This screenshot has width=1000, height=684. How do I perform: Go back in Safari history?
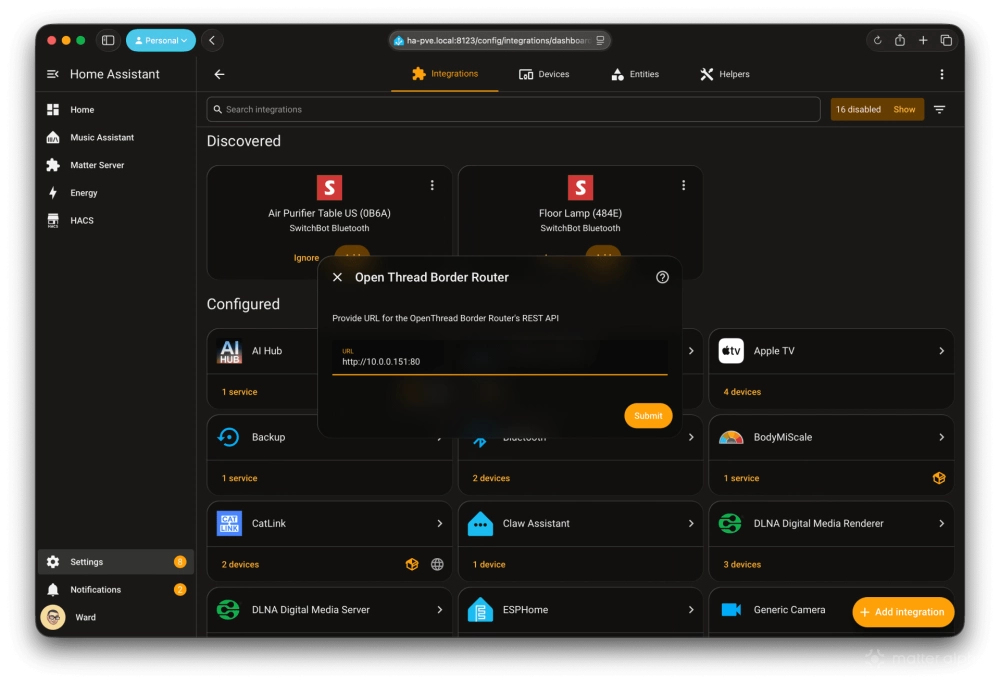(212, 40)
